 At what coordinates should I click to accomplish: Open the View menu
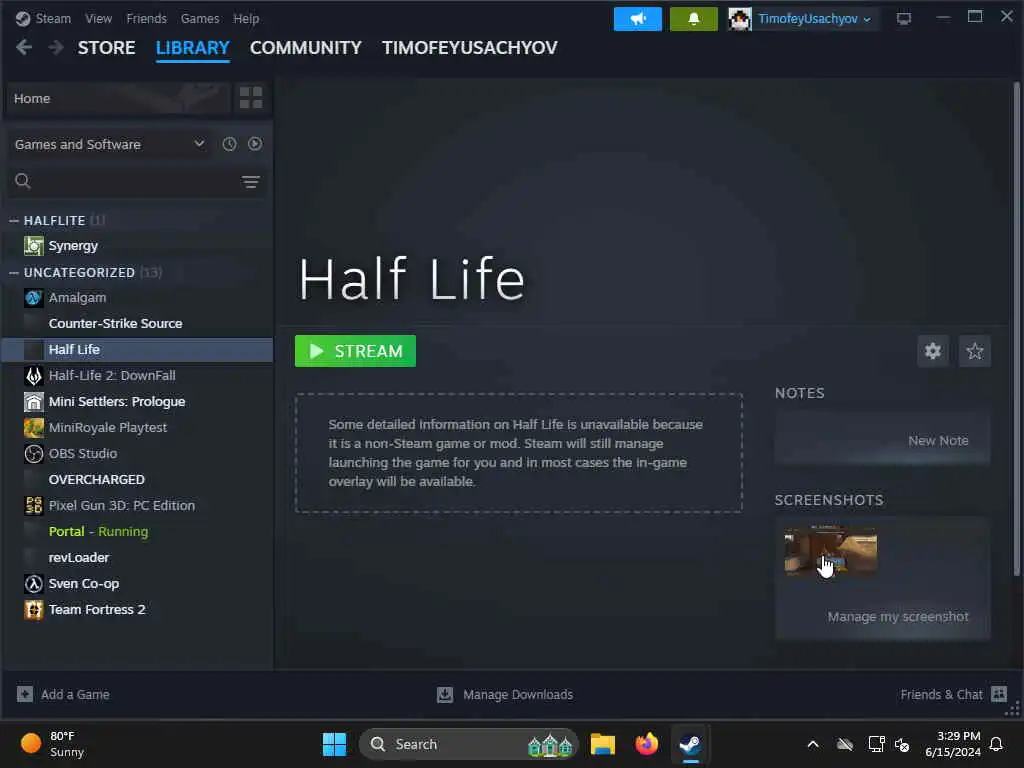(x=99, y=18)
